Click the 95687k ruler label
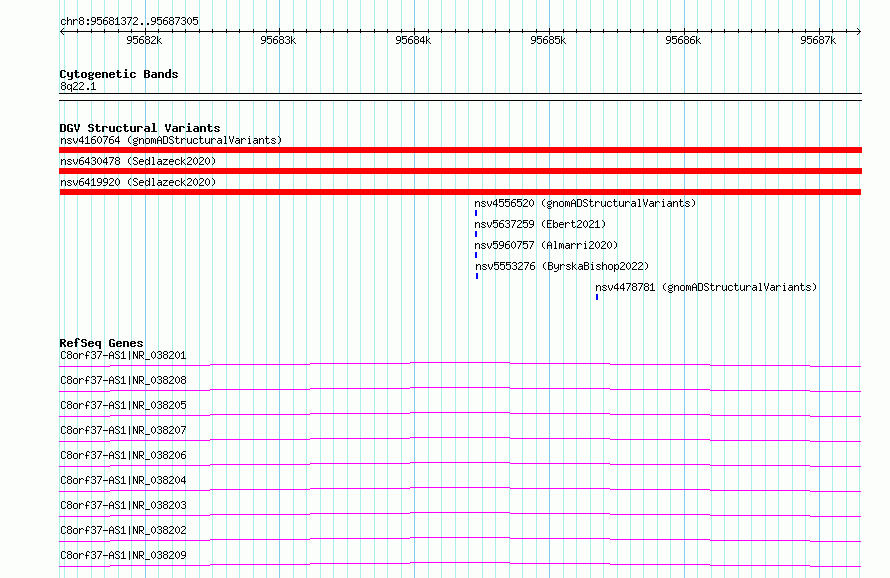 tap(818, 40)
